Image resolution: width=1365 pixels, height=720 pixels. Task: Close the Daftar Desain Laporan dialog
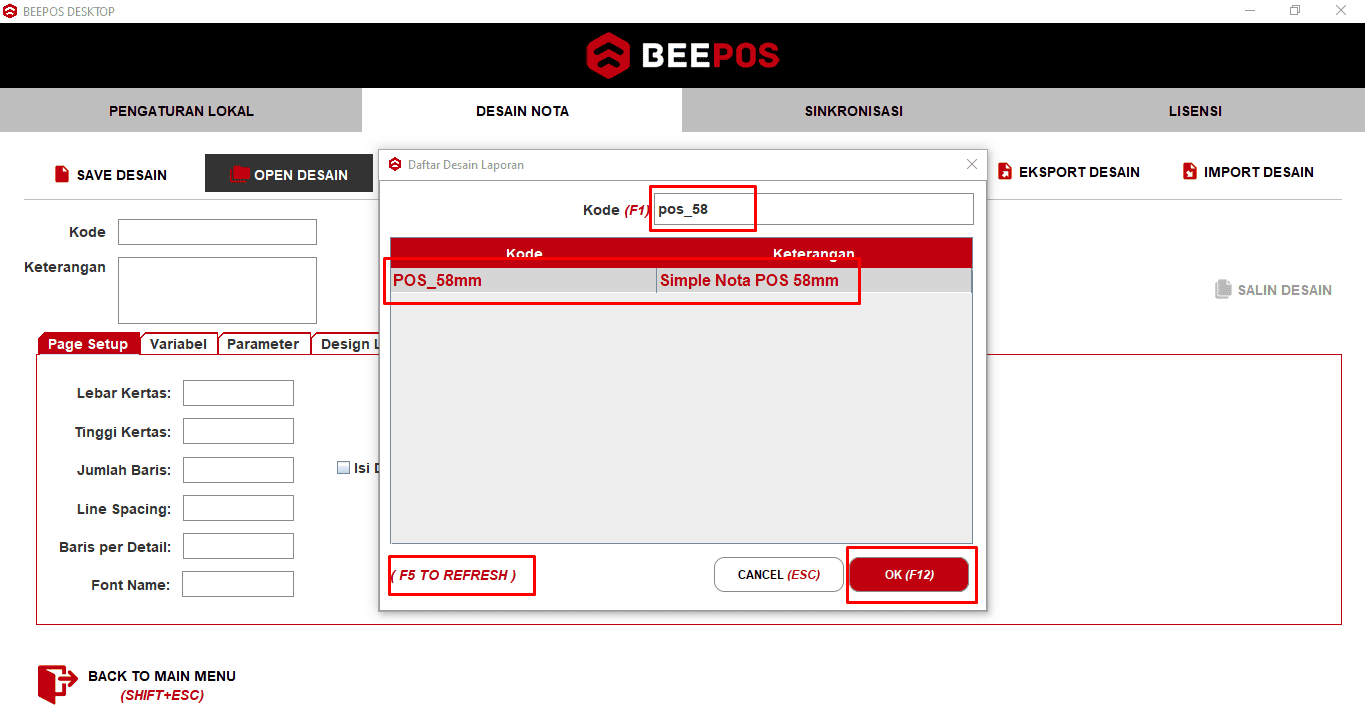[x=972, y=164]
